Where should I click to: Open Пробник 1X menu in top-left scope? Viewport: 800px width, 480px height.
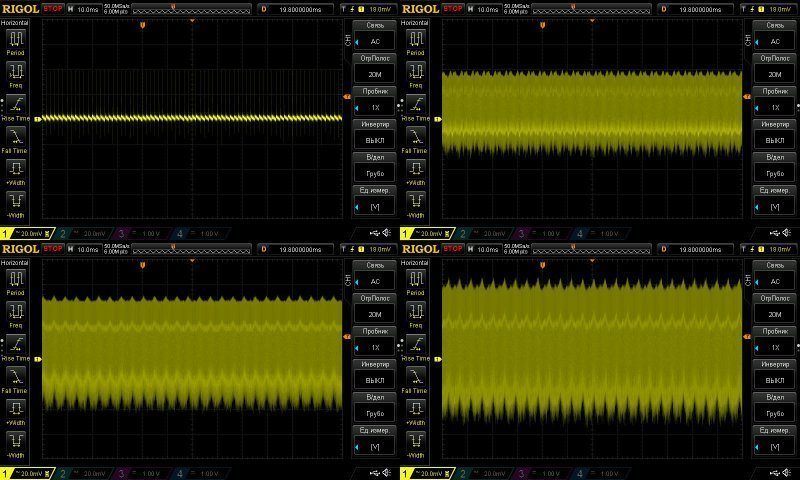(374, 102)
